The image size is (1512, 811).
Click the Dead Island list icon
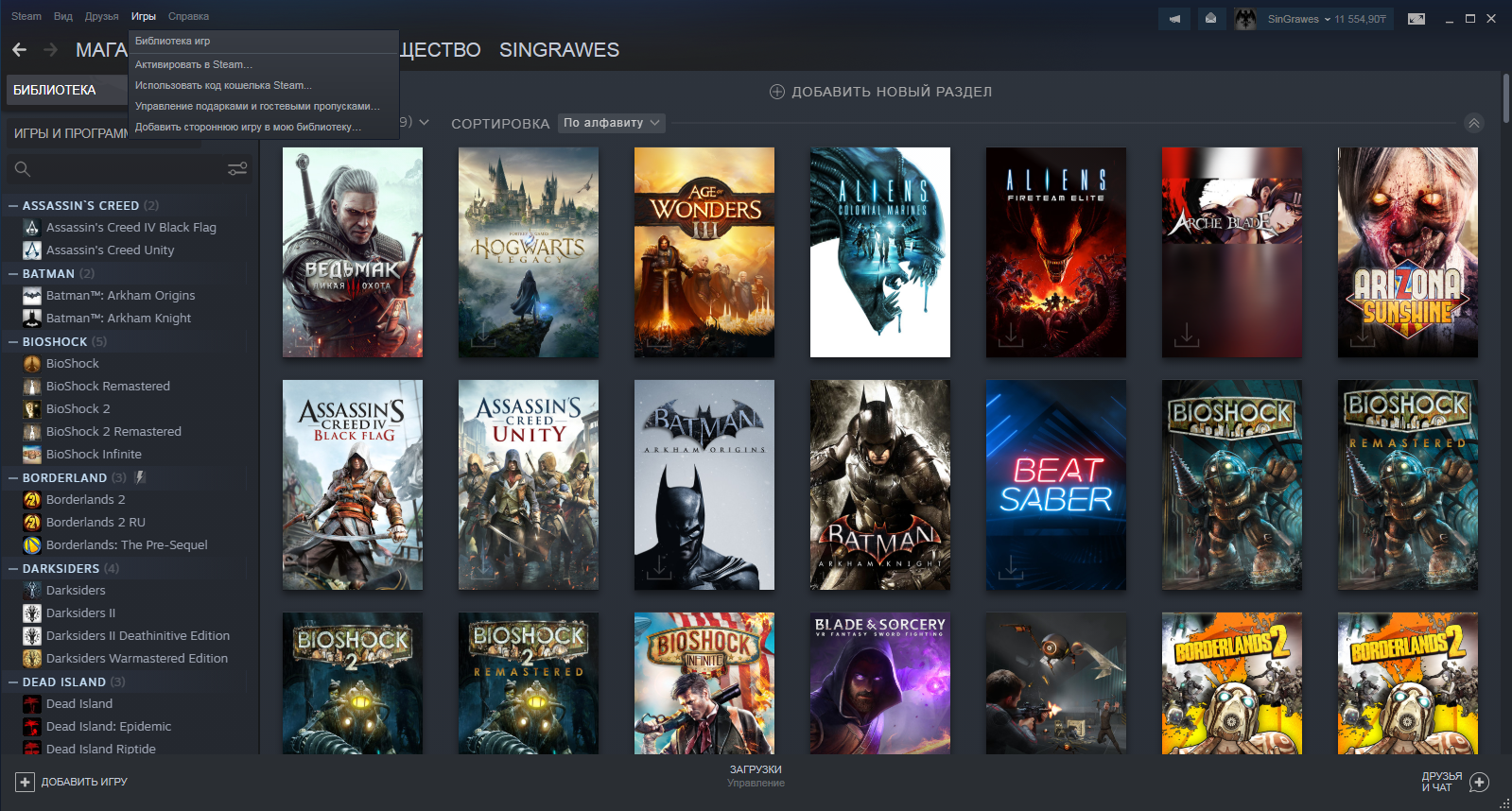click(32, 704)
